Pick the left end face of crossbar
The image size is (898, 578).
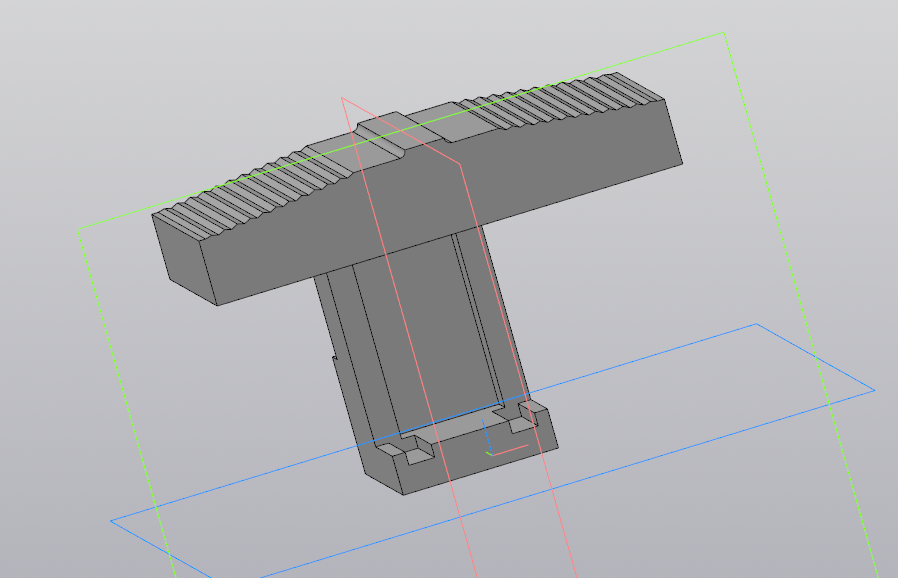pyautogui.click(x=184, y=259)
